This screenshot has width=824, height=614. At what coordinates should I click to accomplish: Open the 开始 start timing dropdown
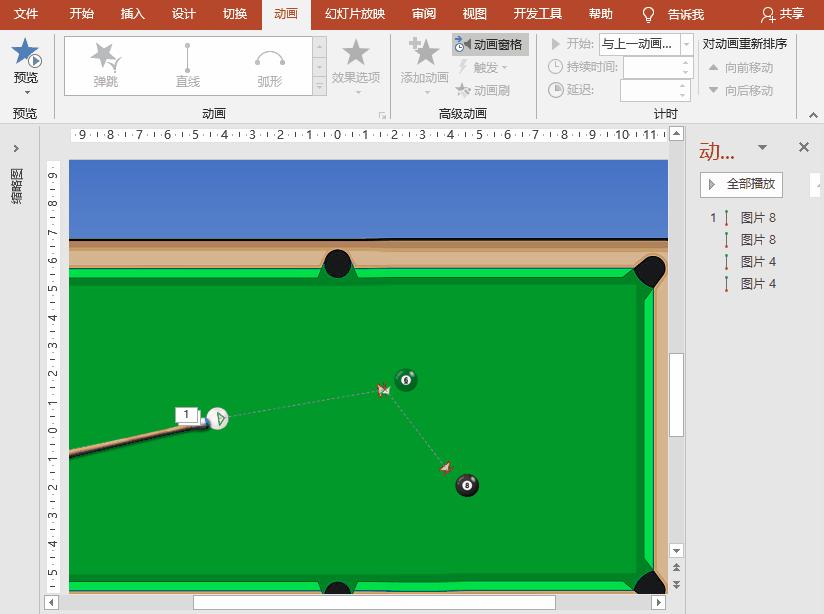pos(684,44)
